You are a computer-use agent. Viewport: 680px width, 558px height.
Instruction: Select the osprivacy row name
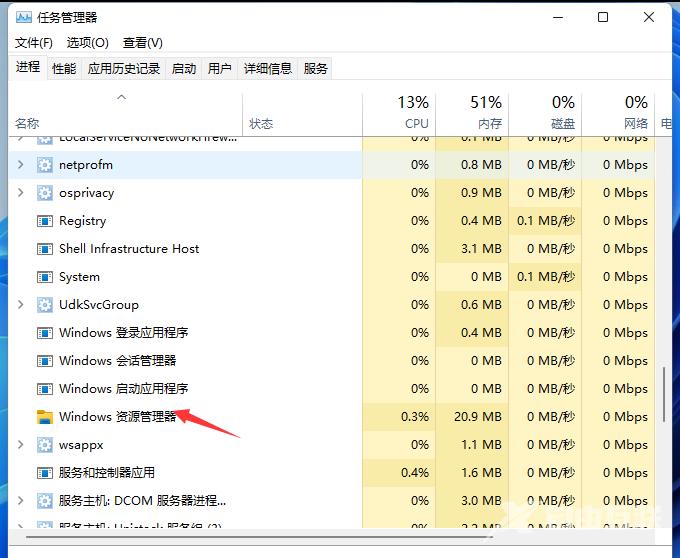(x=87, y=193)
